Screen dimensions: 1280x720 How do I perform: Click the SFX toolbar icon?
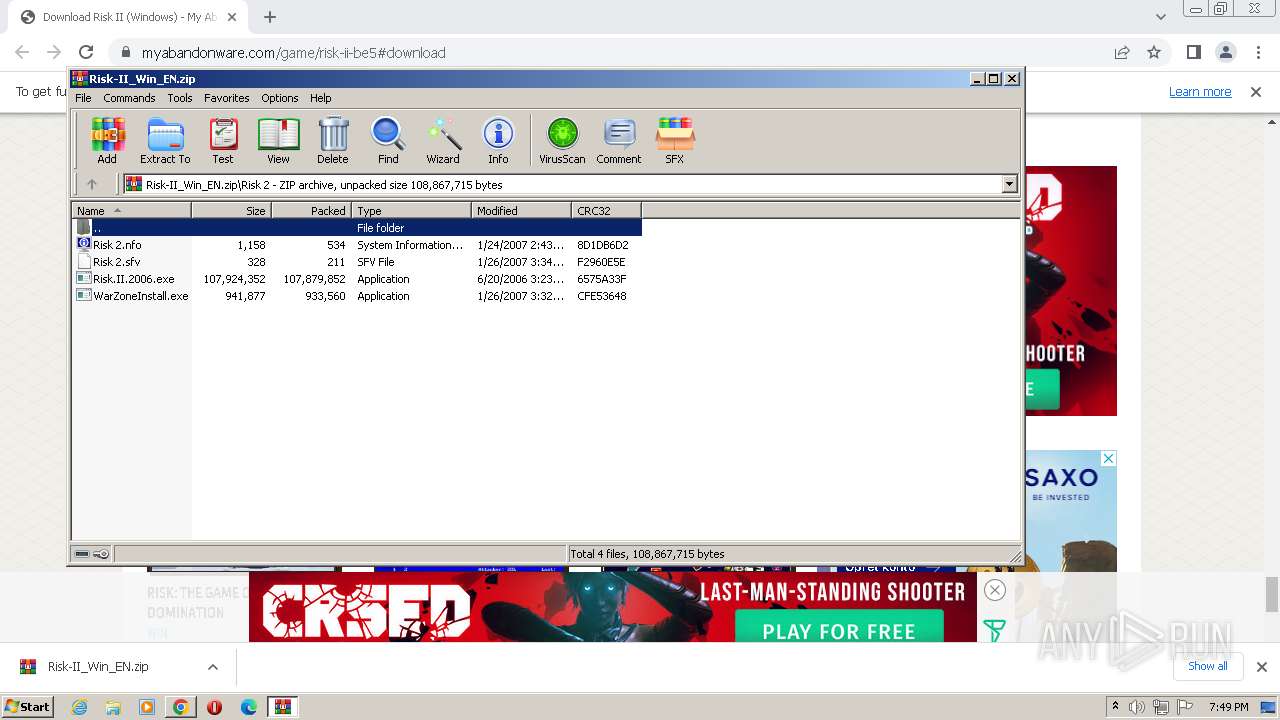(675, 140)
